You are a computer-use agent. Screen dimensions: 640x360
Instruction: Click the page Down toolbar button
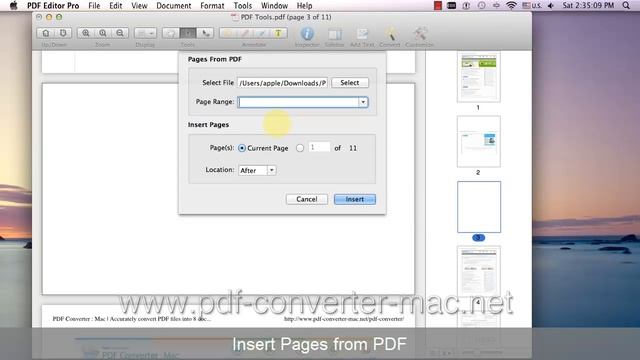coord(63,33)
